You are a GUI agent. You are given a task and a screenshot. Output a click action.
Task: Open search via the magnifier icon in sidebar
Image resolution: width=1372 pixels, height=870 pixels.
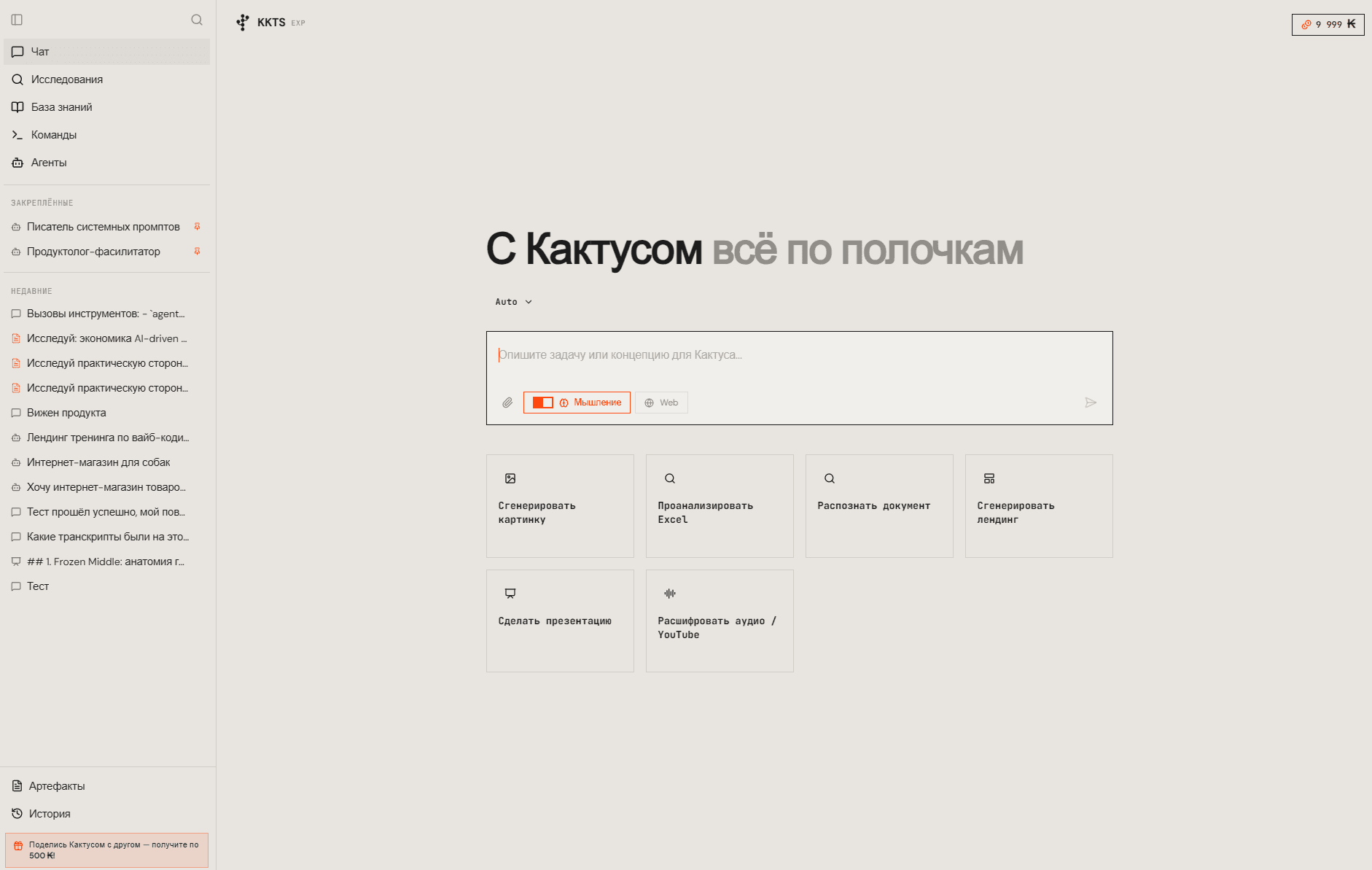point(197,20)
